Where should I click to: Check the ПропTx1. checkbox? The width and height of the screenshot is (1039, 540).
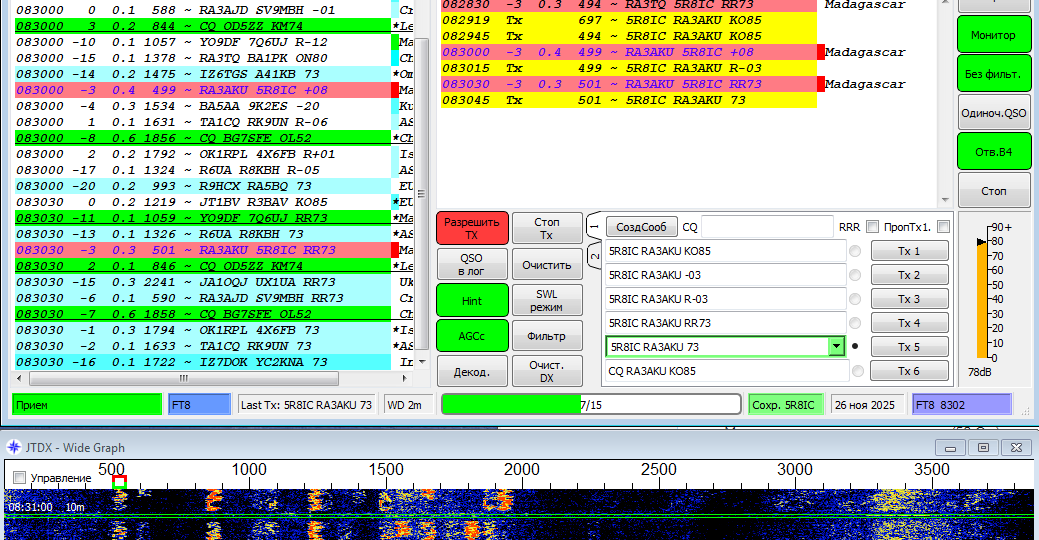coord(944,227)
